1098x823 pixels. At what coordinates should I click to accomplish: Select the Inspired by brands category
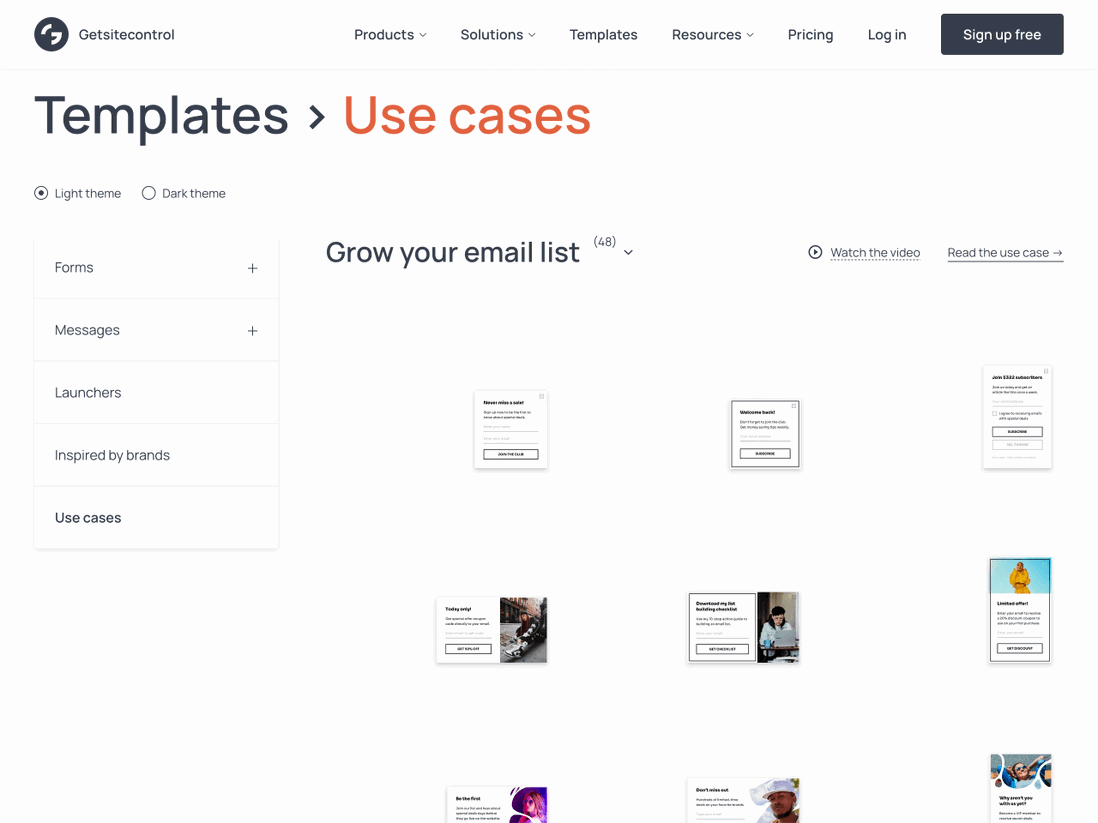tap(112, 454)
